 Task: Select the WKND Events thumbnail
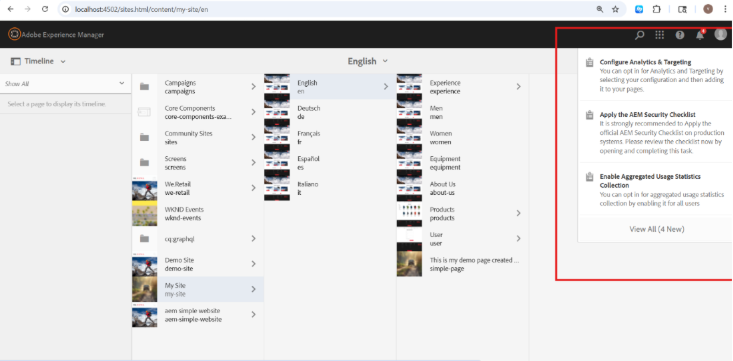point(144,213)
